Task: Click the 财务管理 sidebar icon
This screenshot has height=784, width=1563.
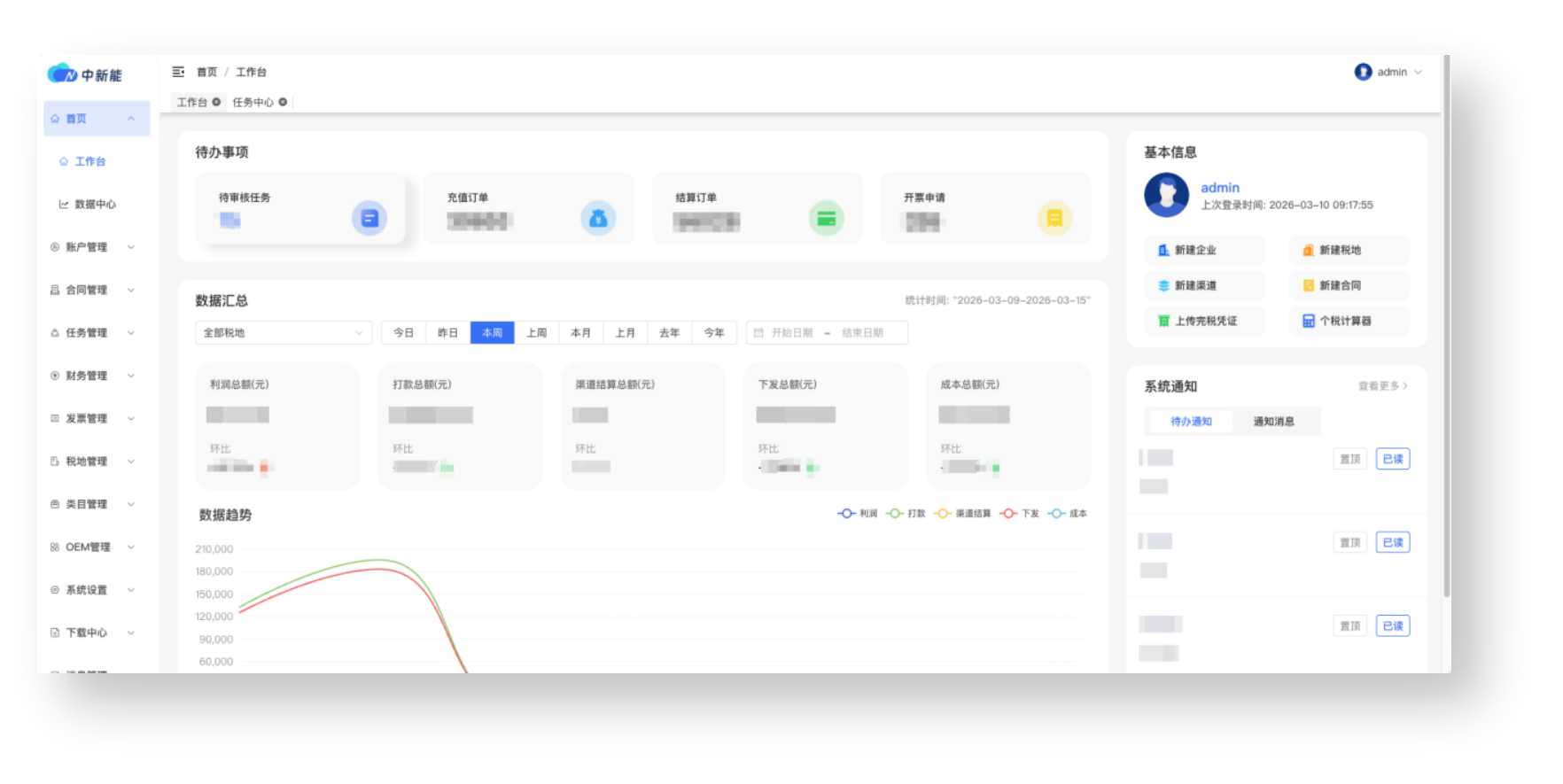Action: tap(55, 376)
